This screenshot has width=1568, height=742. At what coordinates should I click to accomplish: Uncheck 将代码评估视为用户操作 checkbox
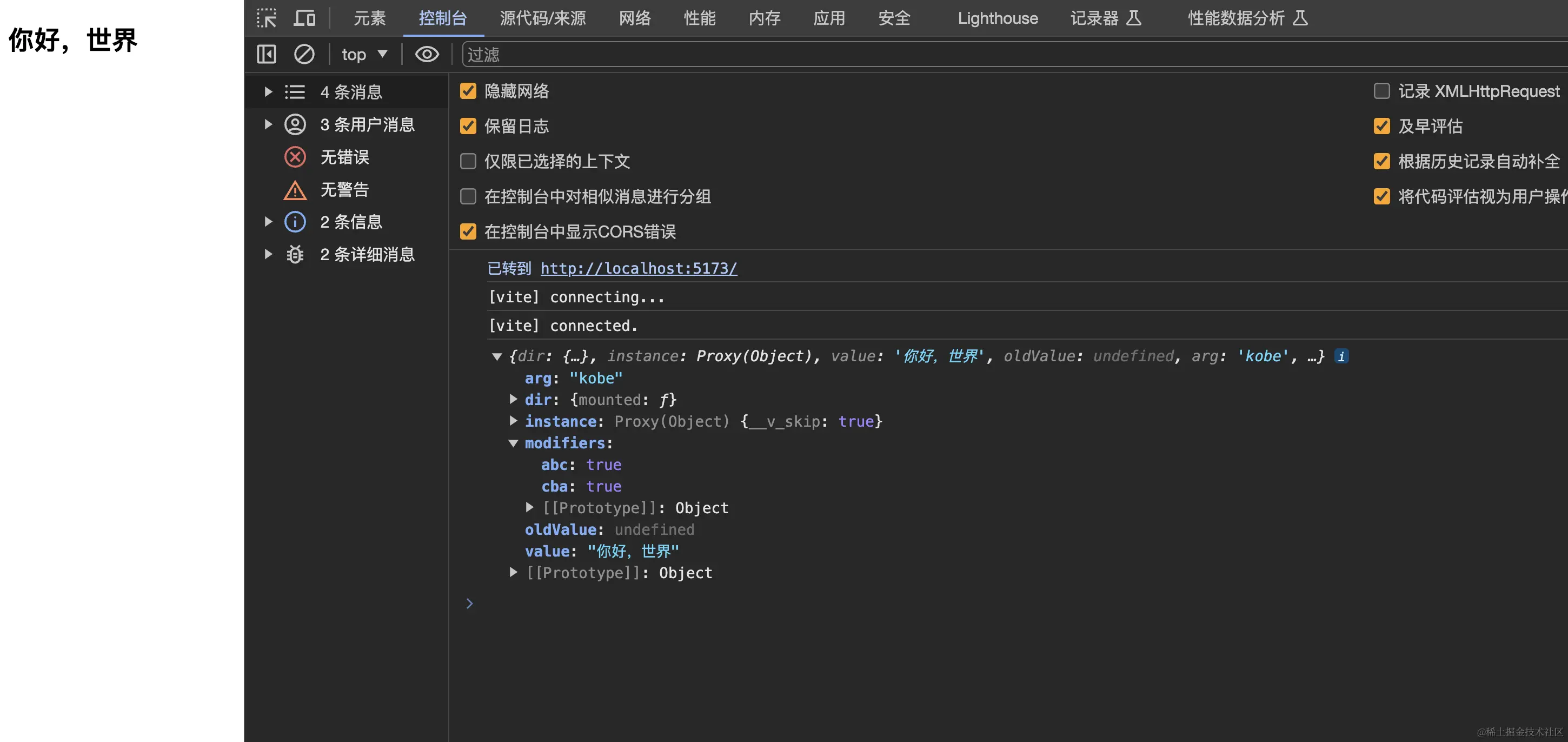coord(1381,197)
